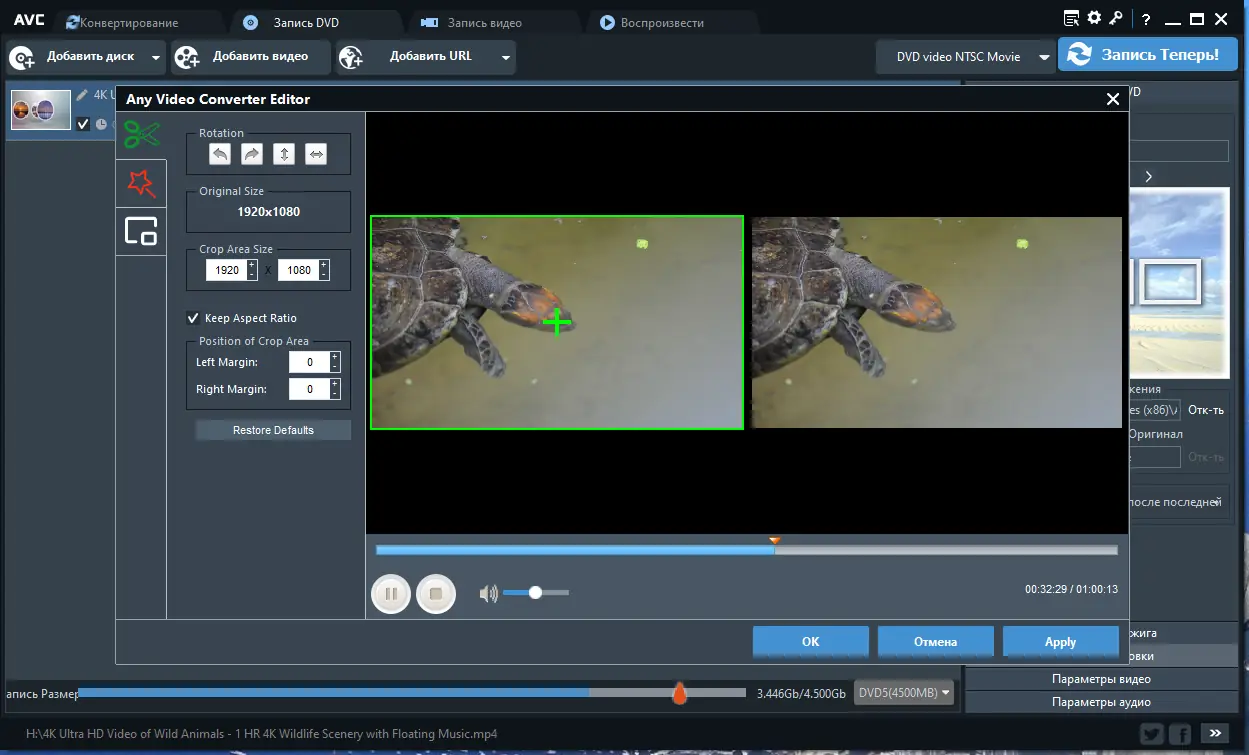This screenshot has width=1249, height=755.
Task: Open help via the question mark icon
Action: pos(1146,19)
